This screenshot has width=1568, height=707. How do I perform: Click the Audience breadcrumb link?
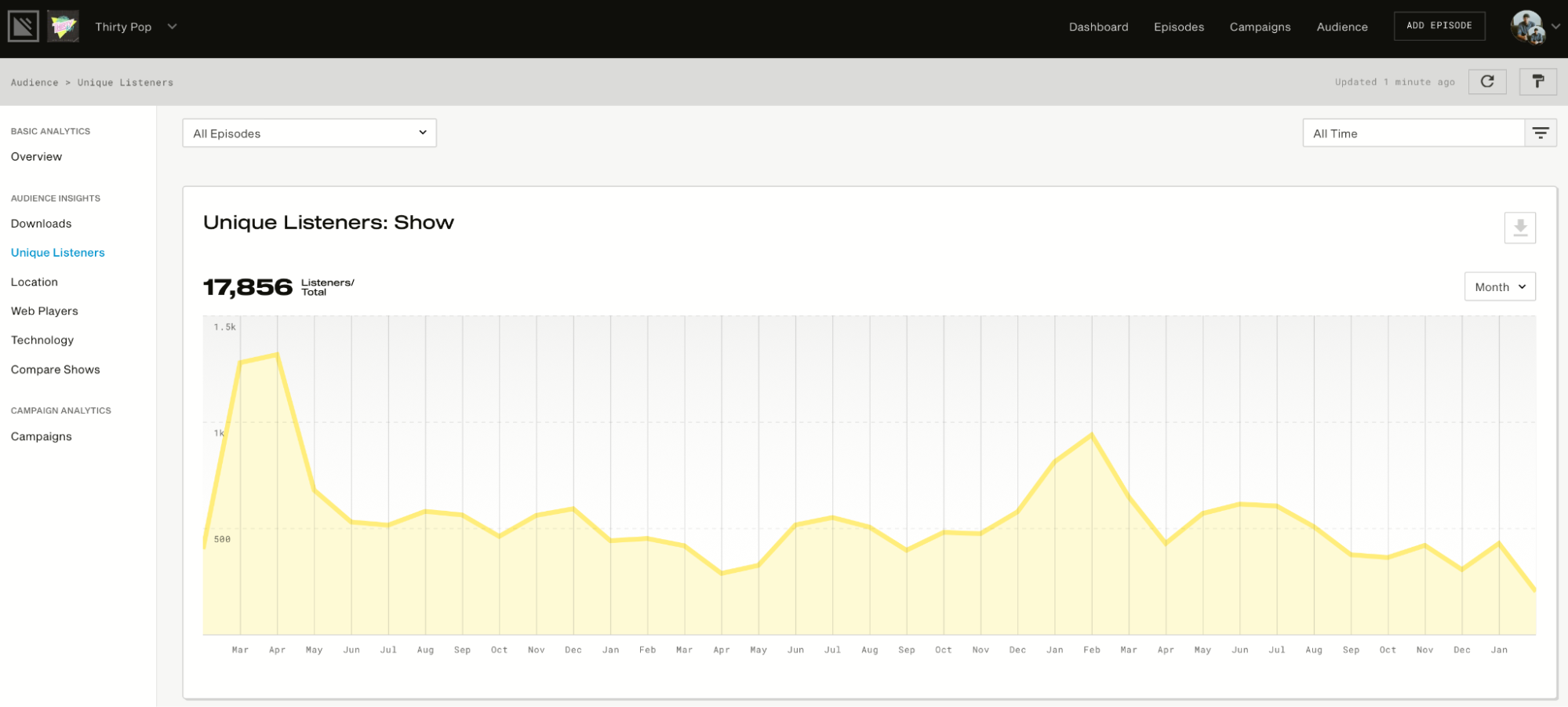(x=35, y=82)
